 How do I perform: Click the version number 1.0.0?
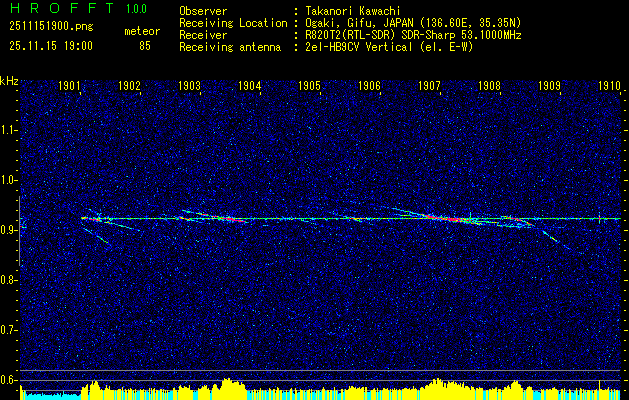(x=136, y=8)
